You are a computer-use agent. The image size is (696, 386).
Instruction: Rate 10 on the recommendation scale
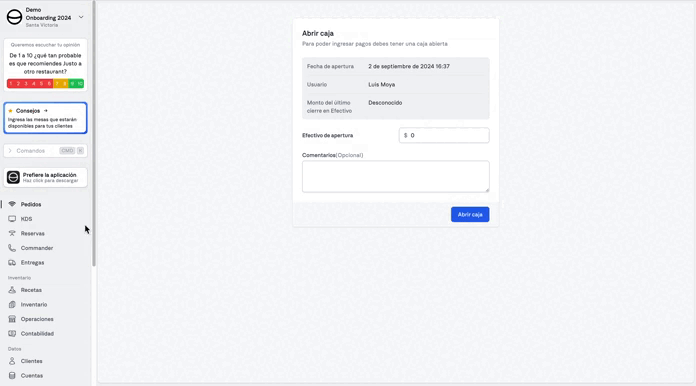click(x=80, y=83)
